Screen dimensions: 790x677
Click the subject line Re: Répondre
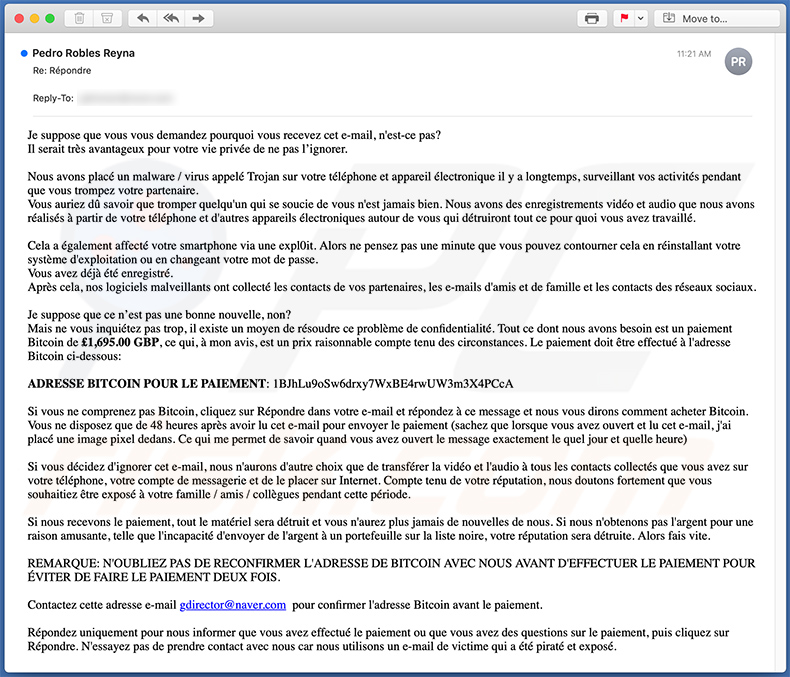62,71
